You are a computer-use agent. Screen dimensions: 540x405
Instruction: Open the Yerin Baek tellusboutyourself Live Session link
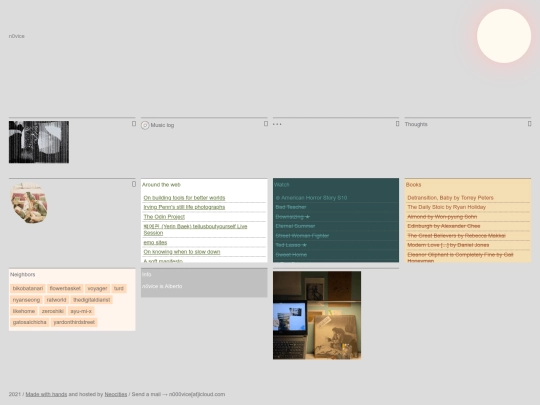(195, 229)
